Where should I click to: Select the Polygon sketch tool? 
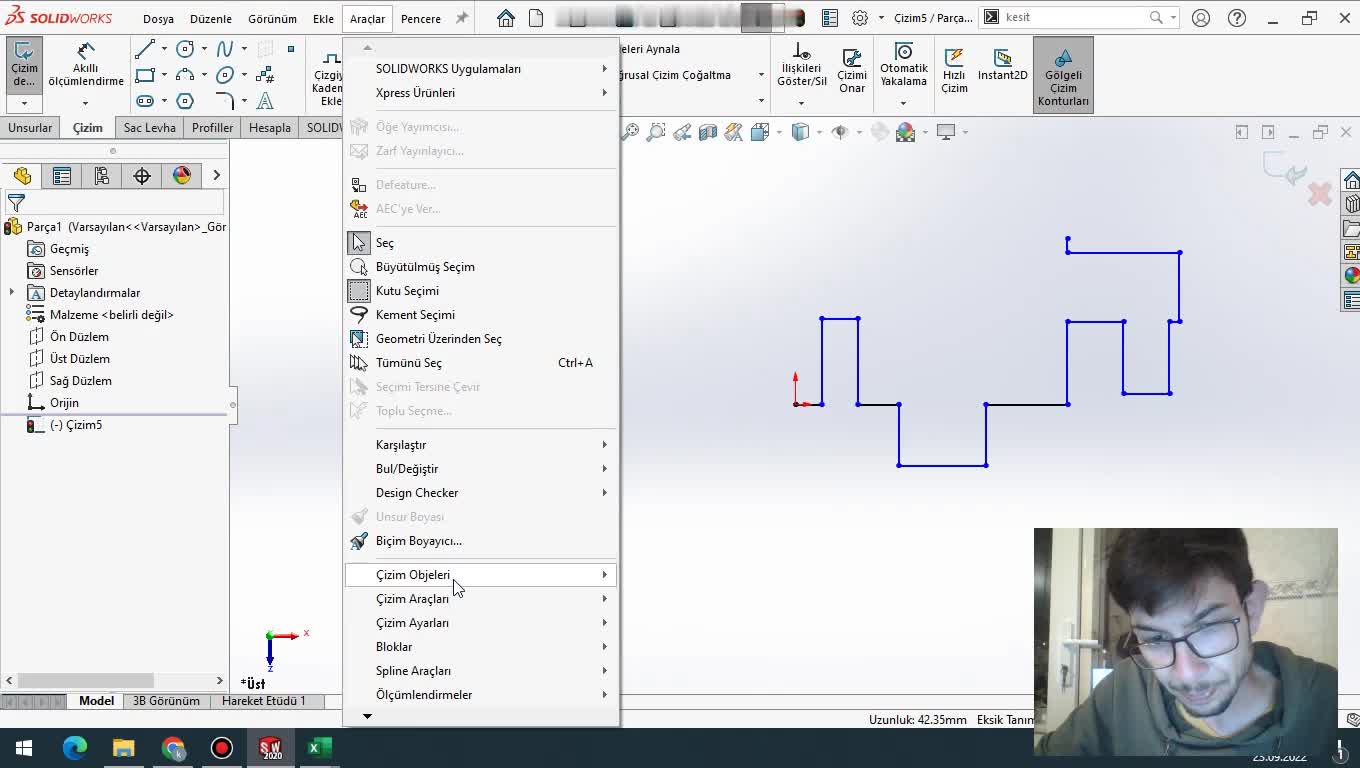click(x=185, y=101)
